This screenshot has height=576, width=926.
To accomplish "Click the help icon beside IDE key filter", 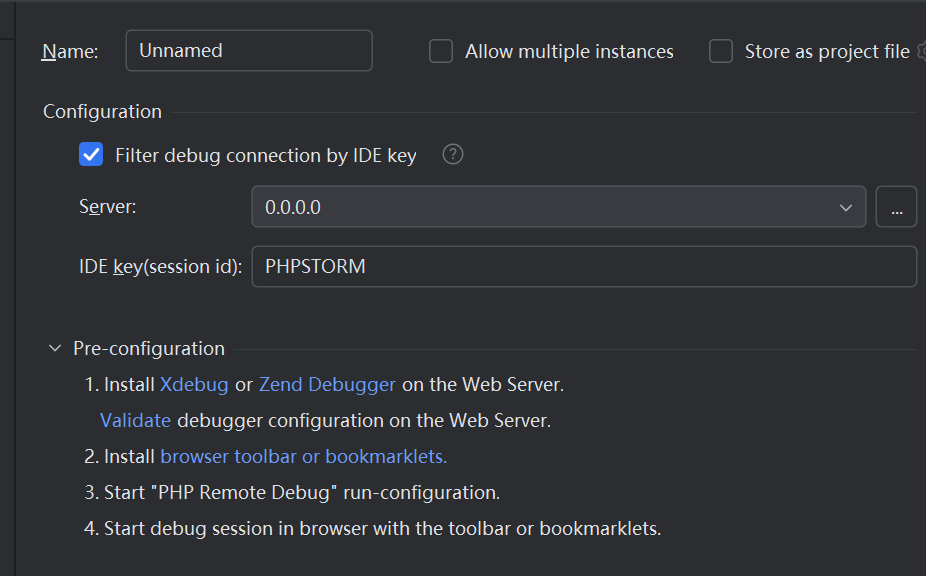I will click(x=453, y=155).
